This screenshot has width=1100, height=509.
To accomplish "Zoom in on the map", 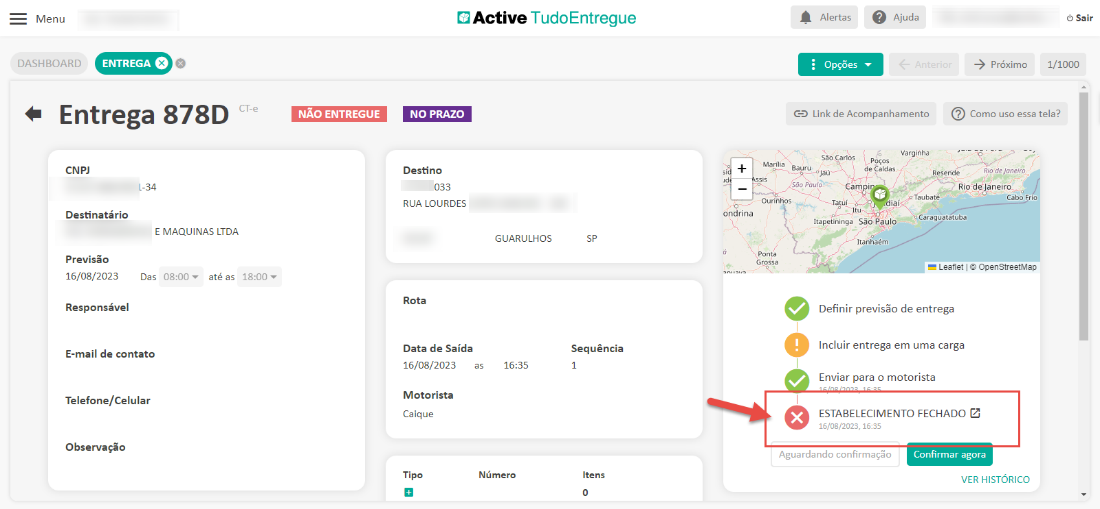I will [x=742, y=169].
